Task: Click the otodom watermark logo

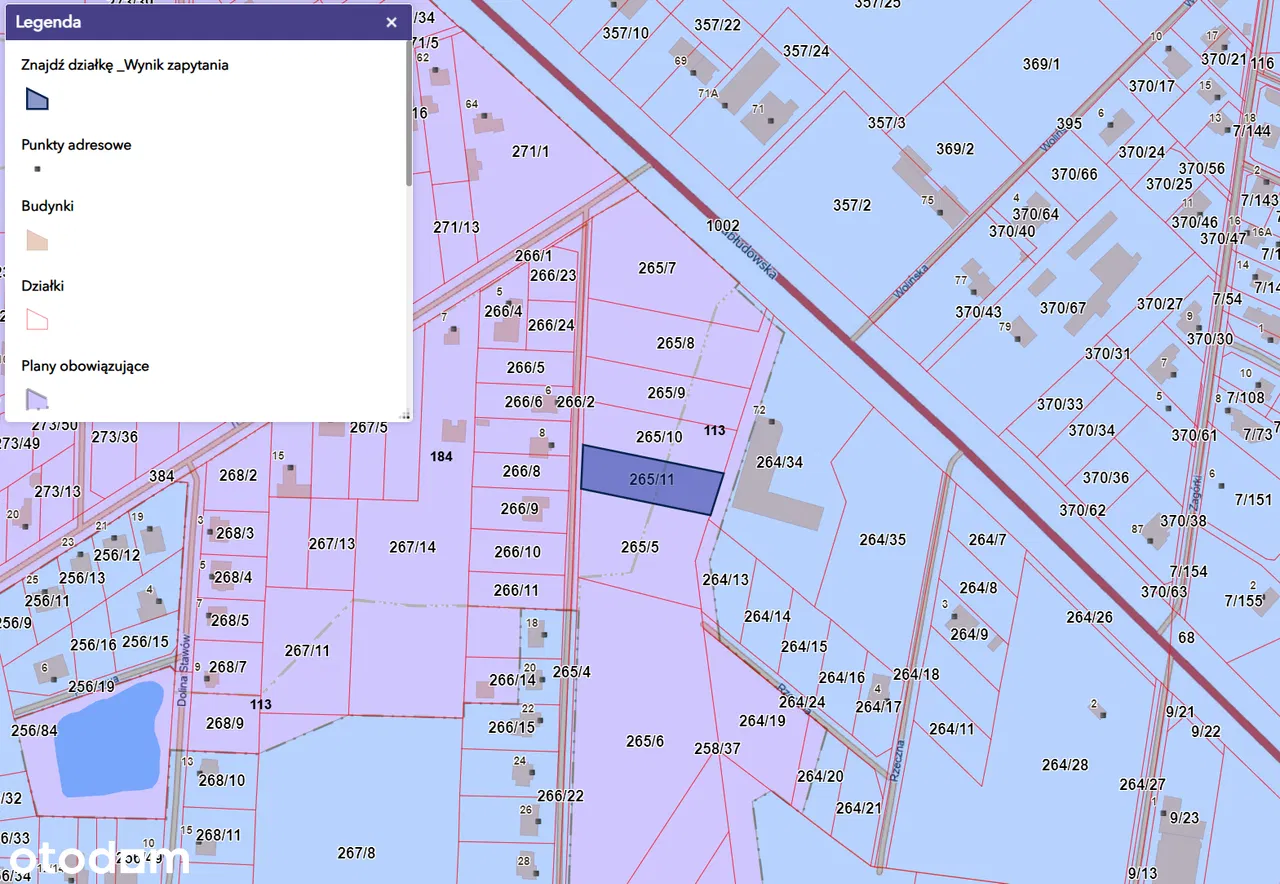Action: pyautogui.click(x=95, y=859)
